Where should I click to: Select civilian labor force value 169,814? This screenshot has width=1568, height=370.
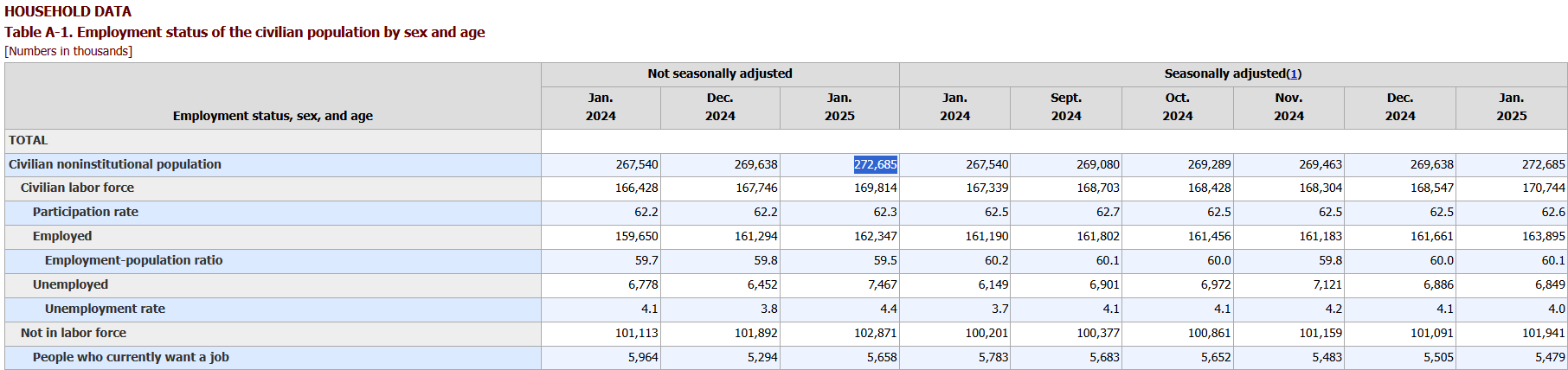[876, 188]
